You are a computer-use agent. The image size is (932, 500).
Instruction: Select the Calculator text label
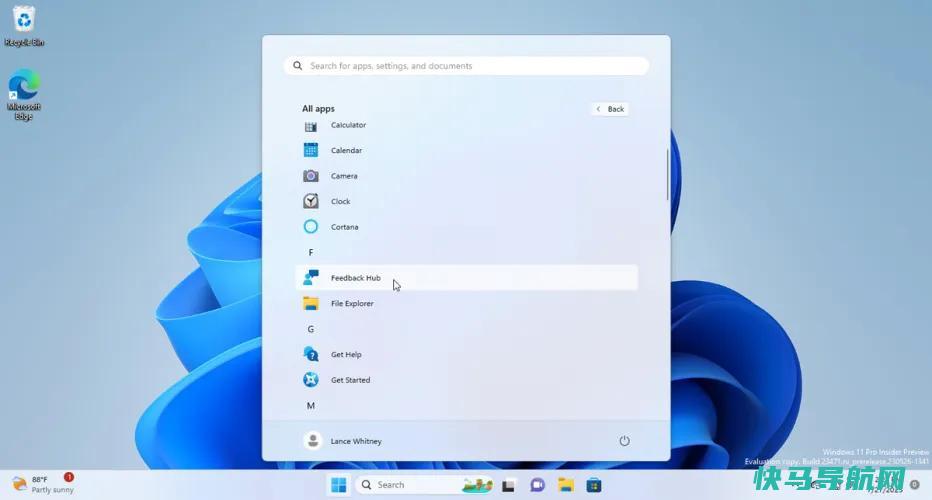(348, 125)
